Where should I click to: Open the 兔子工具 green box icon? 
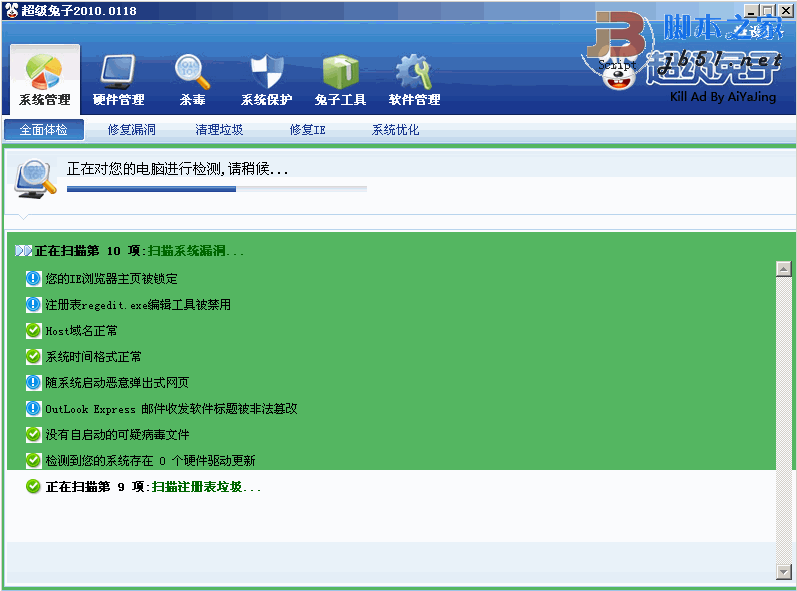341,72
